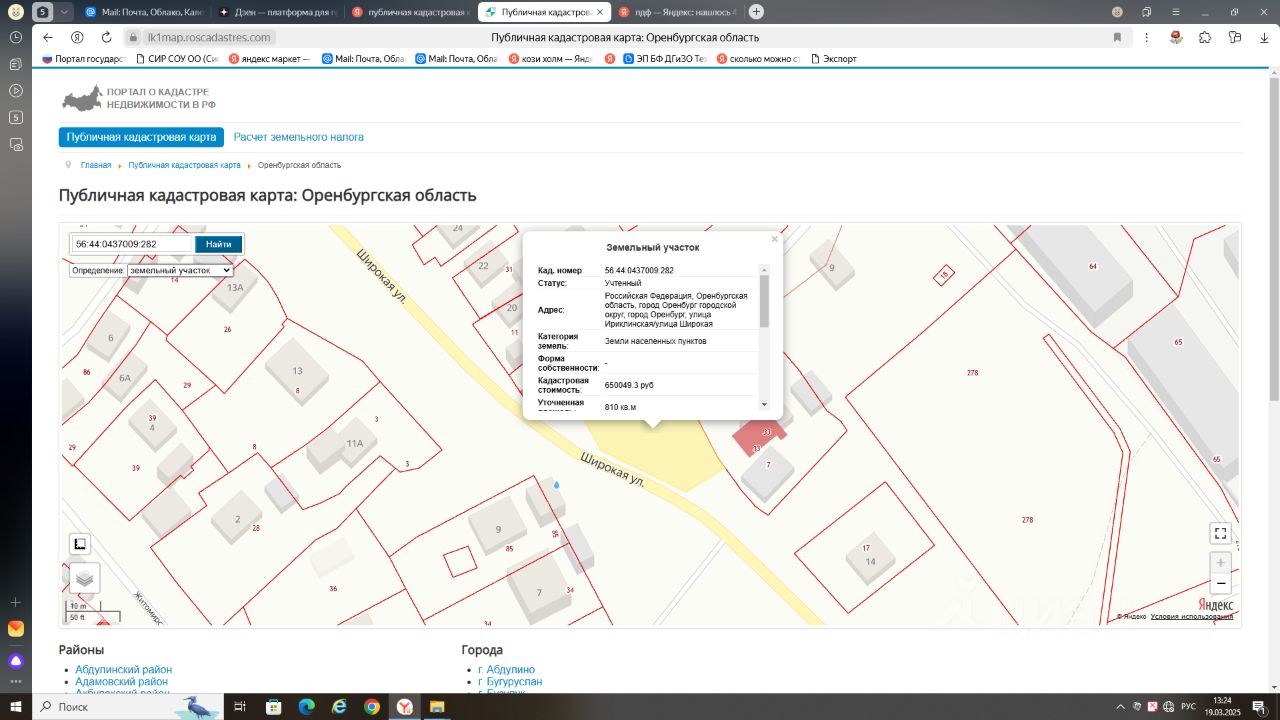This screenshot has height=720, width=1280.
Task: Switch keyboard language РУС indicator
Action: pyautogui.click(x=1188, y=707)
